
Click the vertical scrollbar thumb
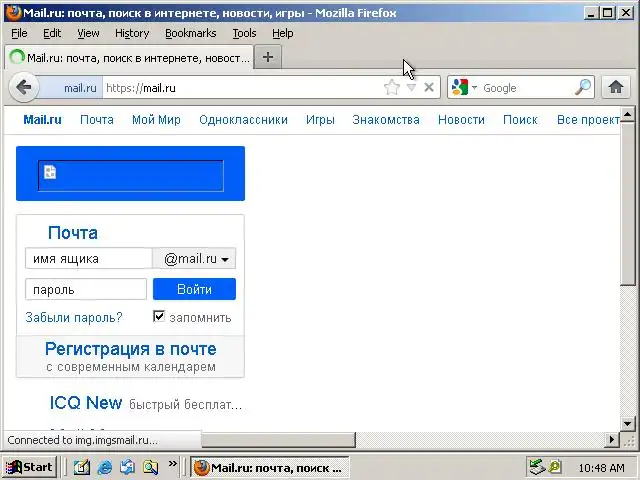pyautogui.click(x=628, y=203)
